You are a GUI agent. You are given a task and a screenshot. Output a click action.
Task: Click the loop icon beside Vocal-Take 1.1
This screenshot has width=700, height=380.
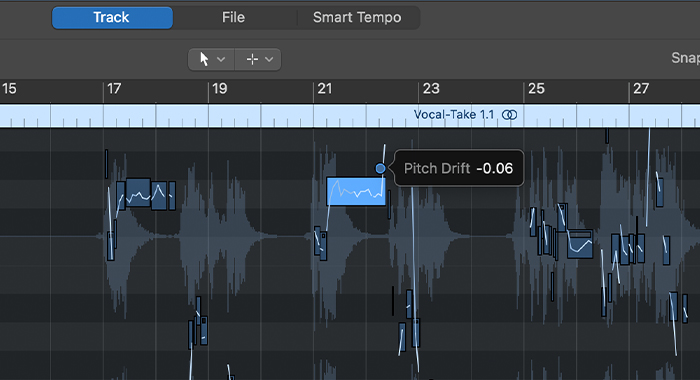tap(509, 115)
